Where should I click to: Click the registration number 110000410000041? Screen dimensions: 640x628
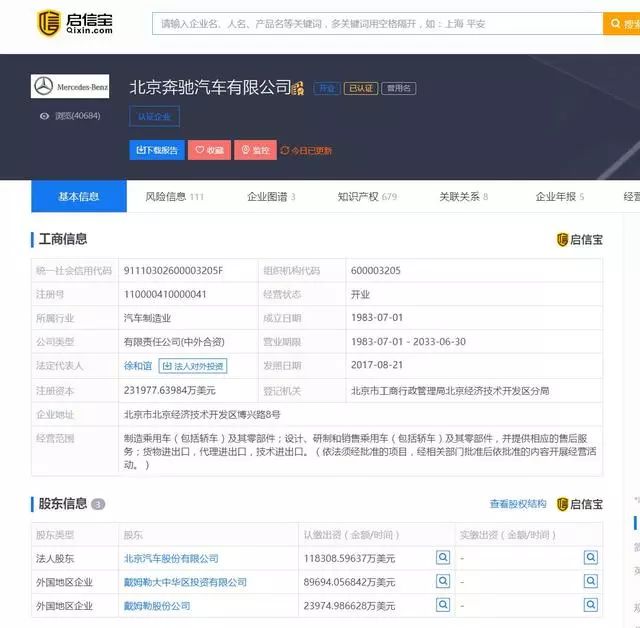click(165, 294)
